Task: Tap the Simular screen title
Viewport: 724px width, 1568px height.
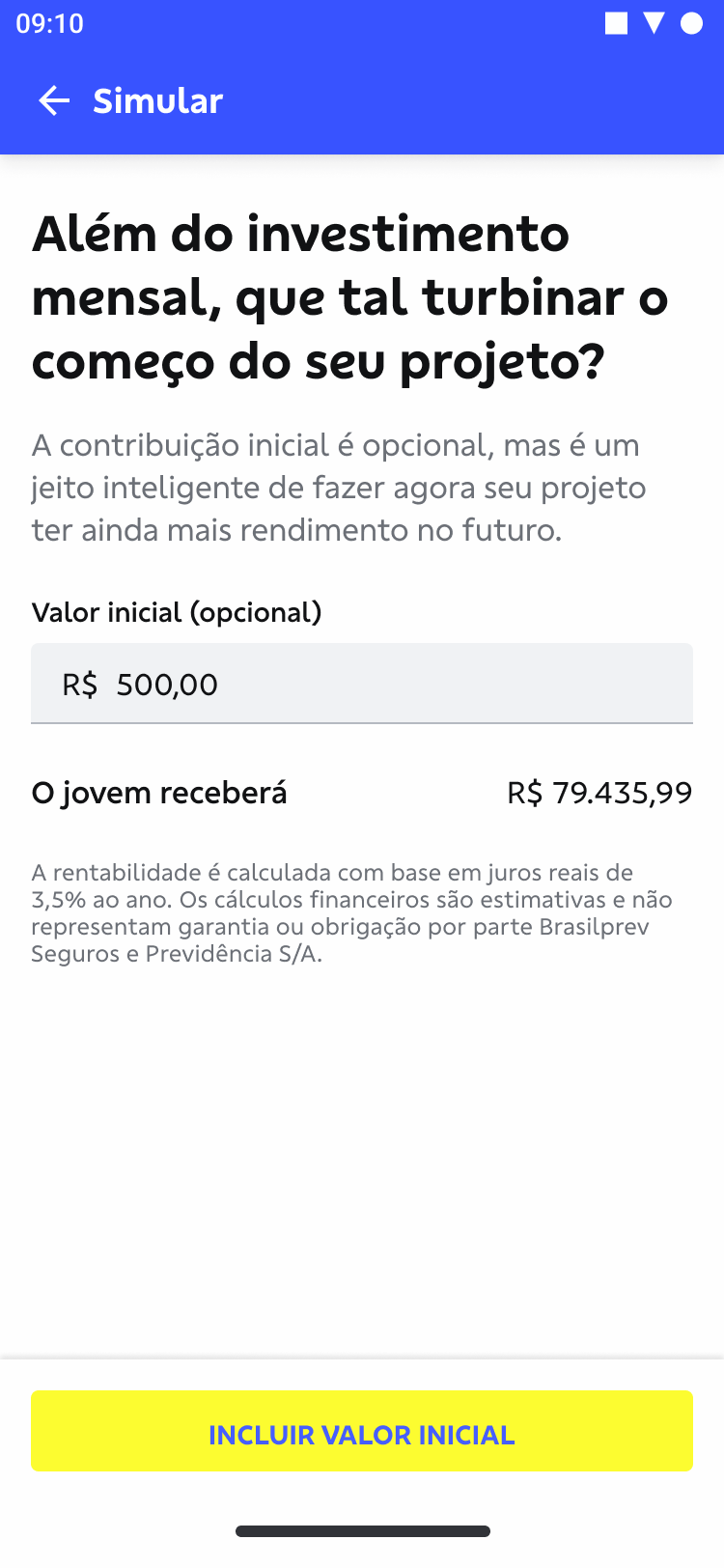Action: tap(157, 100)
